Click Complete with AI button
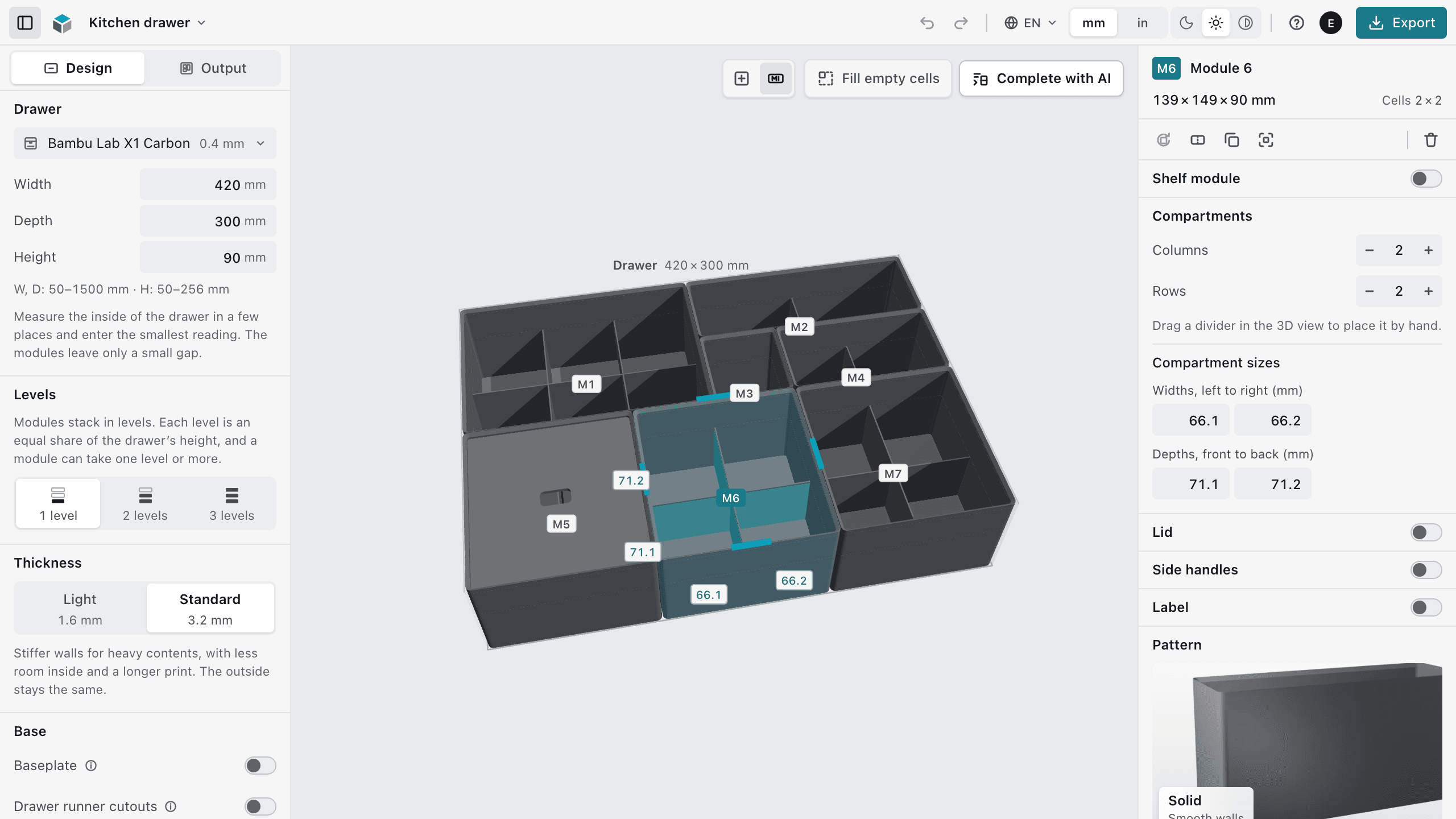 tap(1041, 78)
